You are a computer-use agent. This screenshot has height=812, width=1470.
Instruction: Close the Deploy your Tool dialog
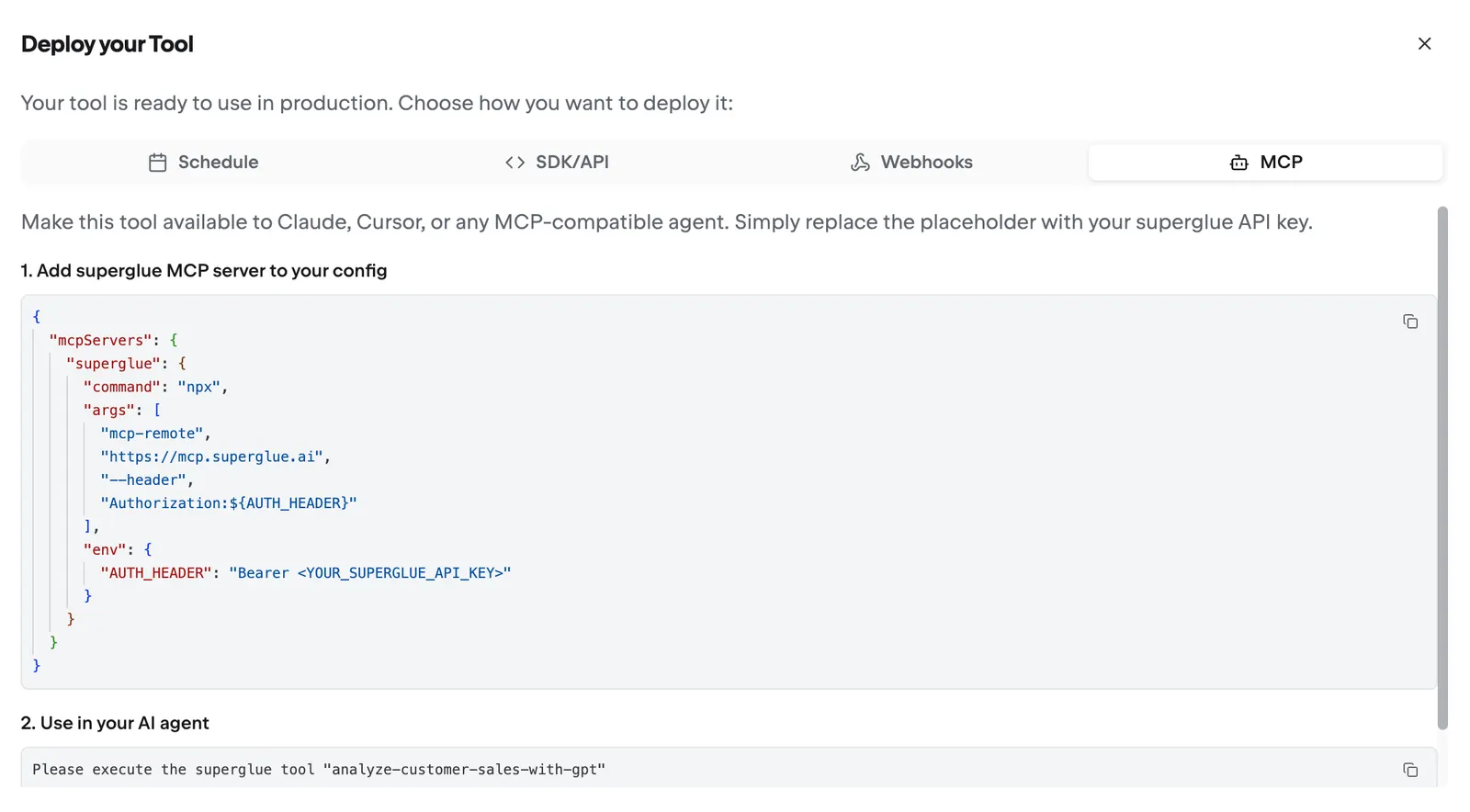(1424, 44)
